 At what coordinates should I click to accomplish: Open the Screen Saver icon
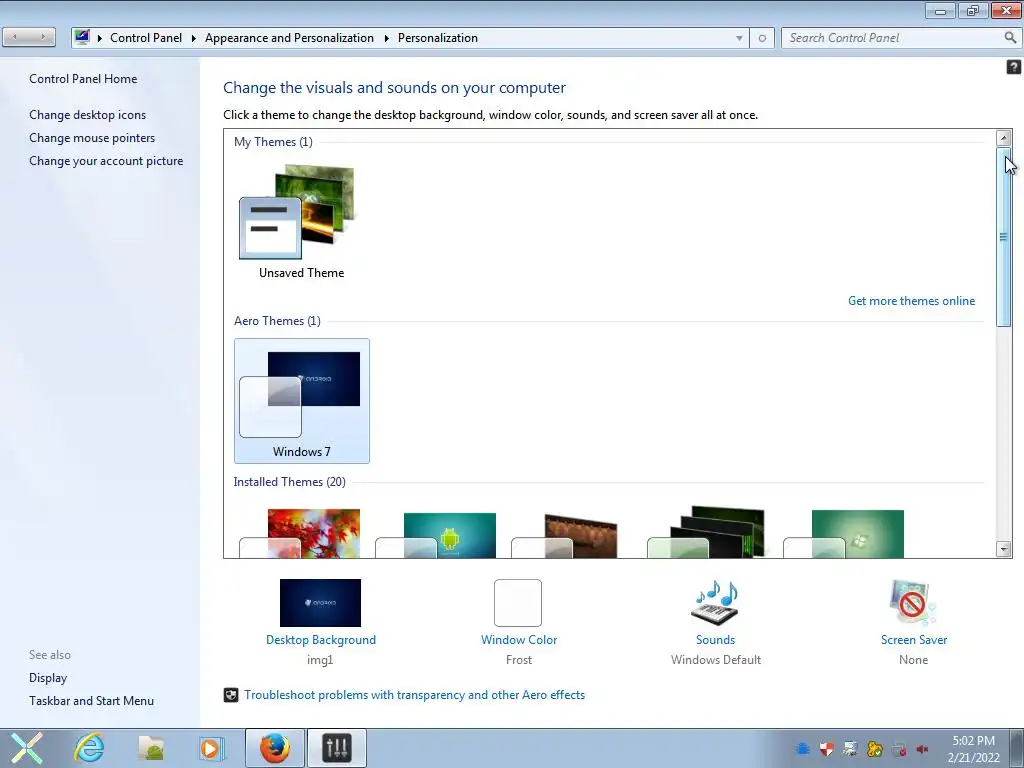(x=913, y=603)
